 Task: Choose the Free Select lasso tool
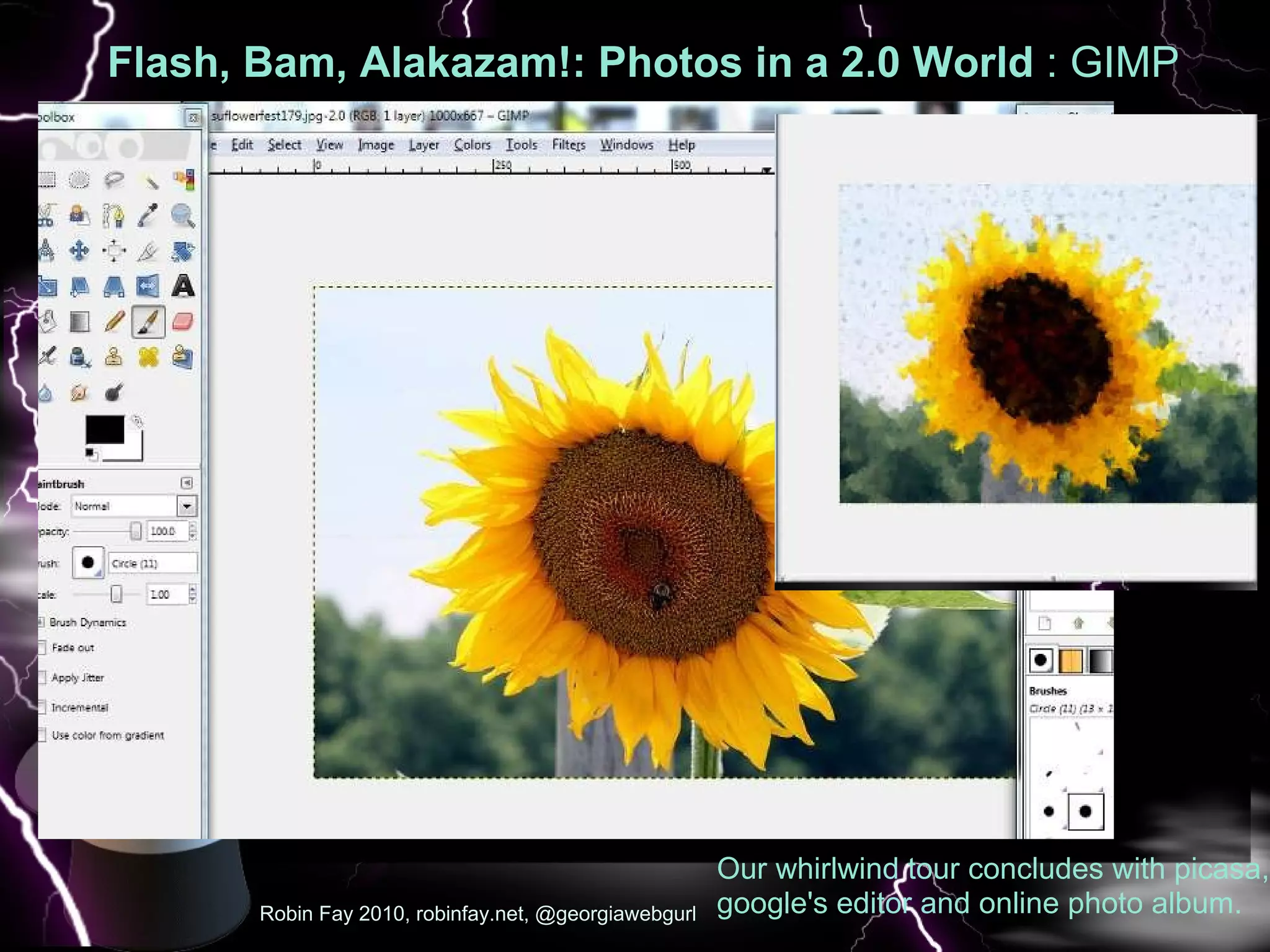click(x=114, y=180)
